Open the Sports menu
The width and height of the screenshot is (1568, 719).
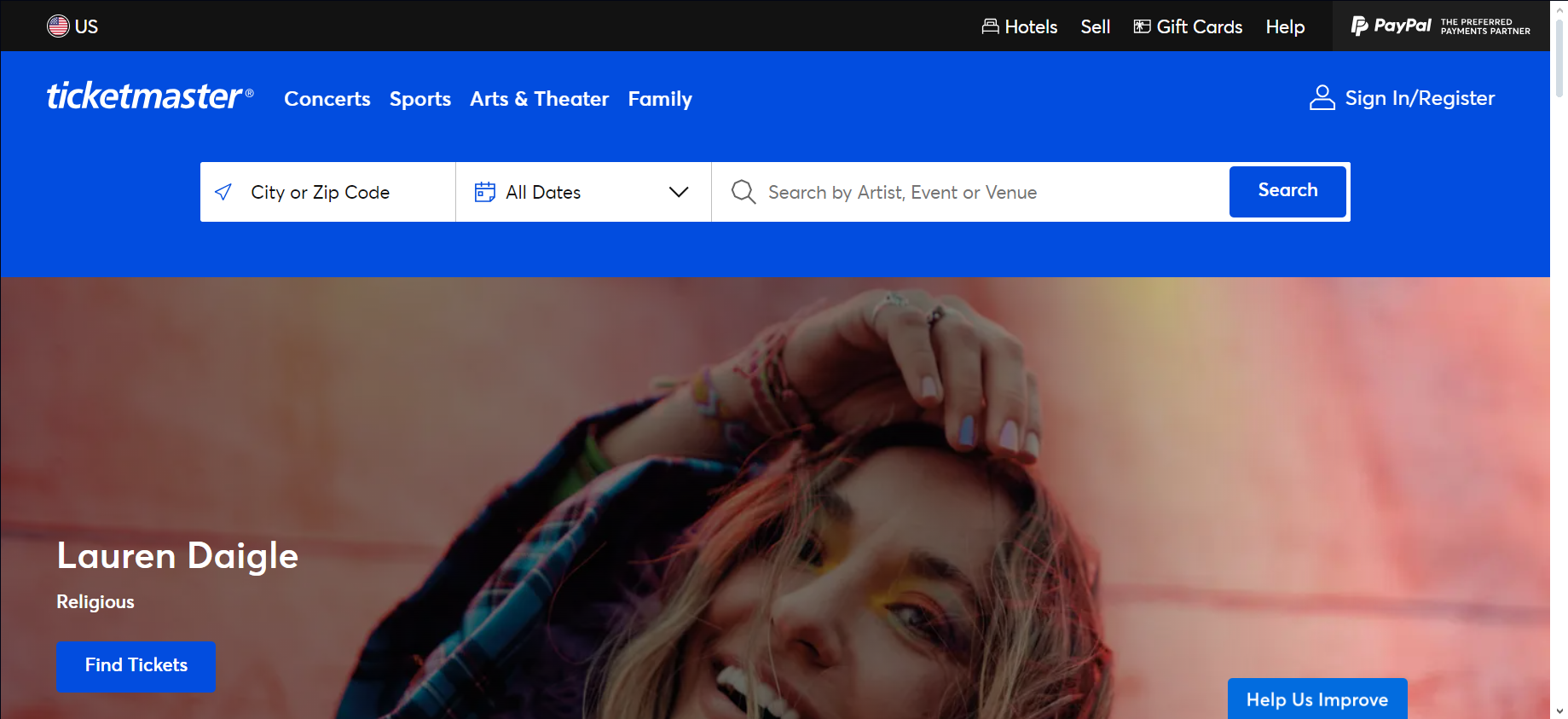420,99
